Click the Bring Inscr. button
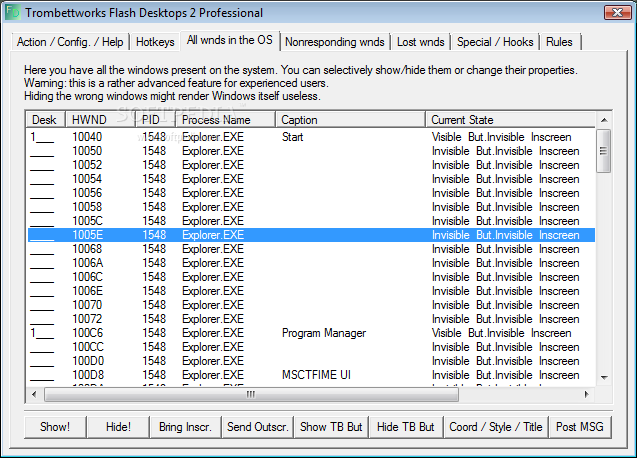 point(185,427)
